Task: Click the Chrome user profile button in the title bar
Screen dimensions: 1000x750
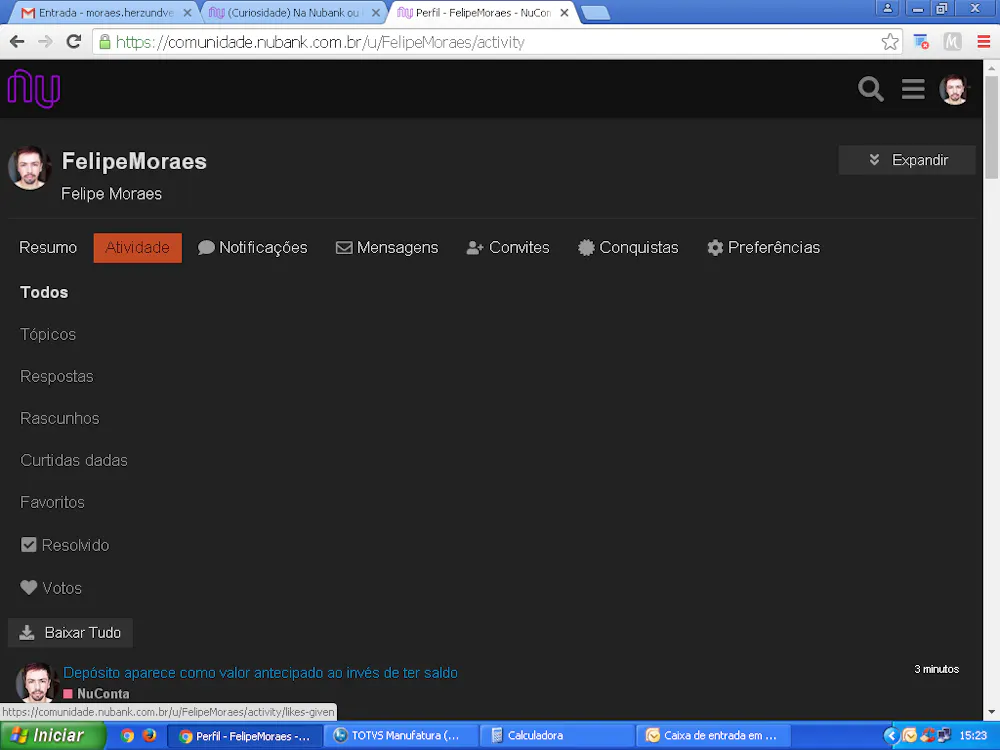Action: coord(887,8)
